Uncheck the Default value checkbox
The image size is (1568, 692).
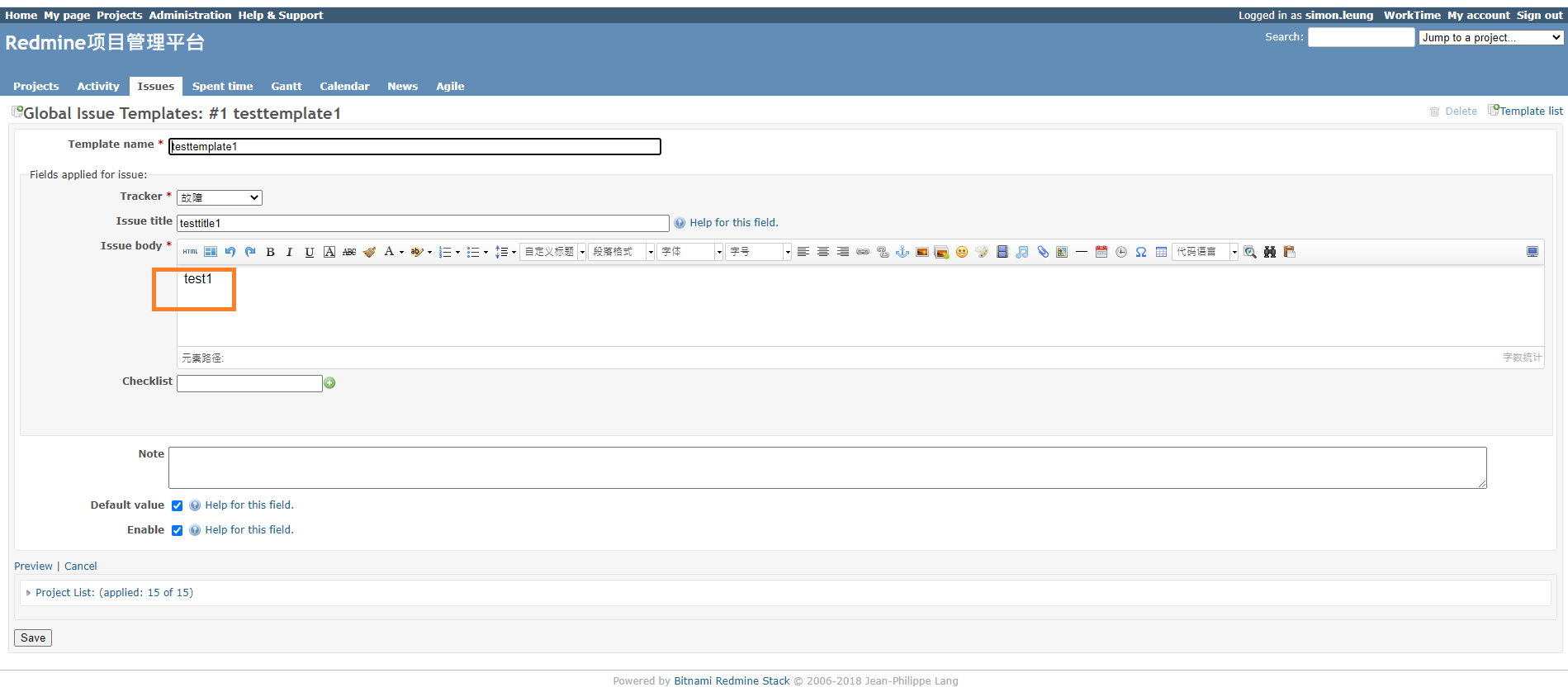177,506
